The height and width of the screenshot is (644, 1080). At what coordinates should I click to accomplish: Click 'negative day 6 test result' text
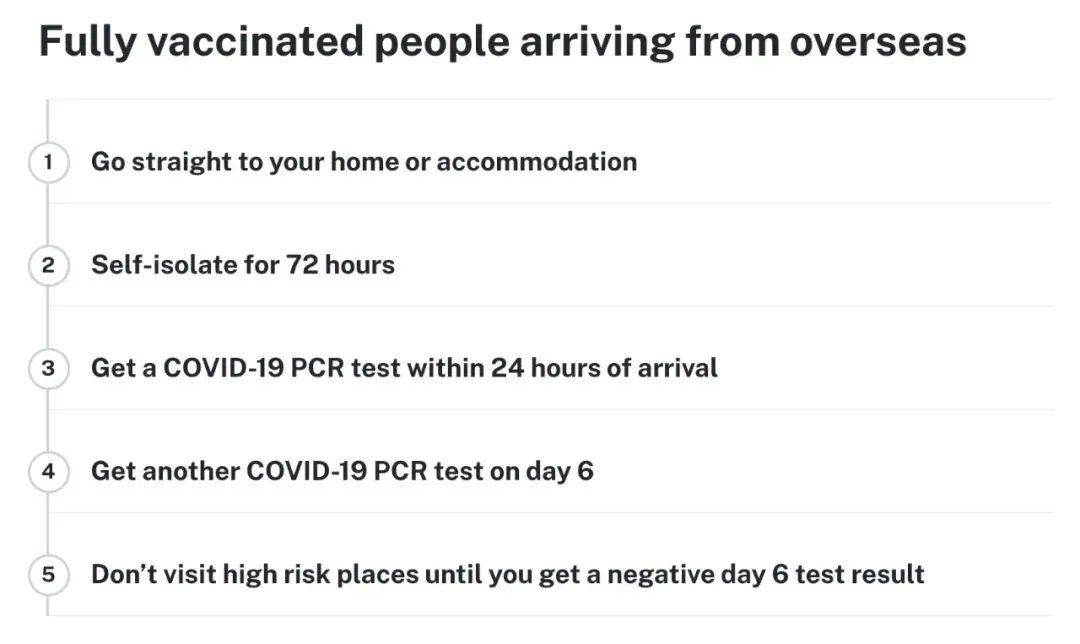[x=766, y=574]
